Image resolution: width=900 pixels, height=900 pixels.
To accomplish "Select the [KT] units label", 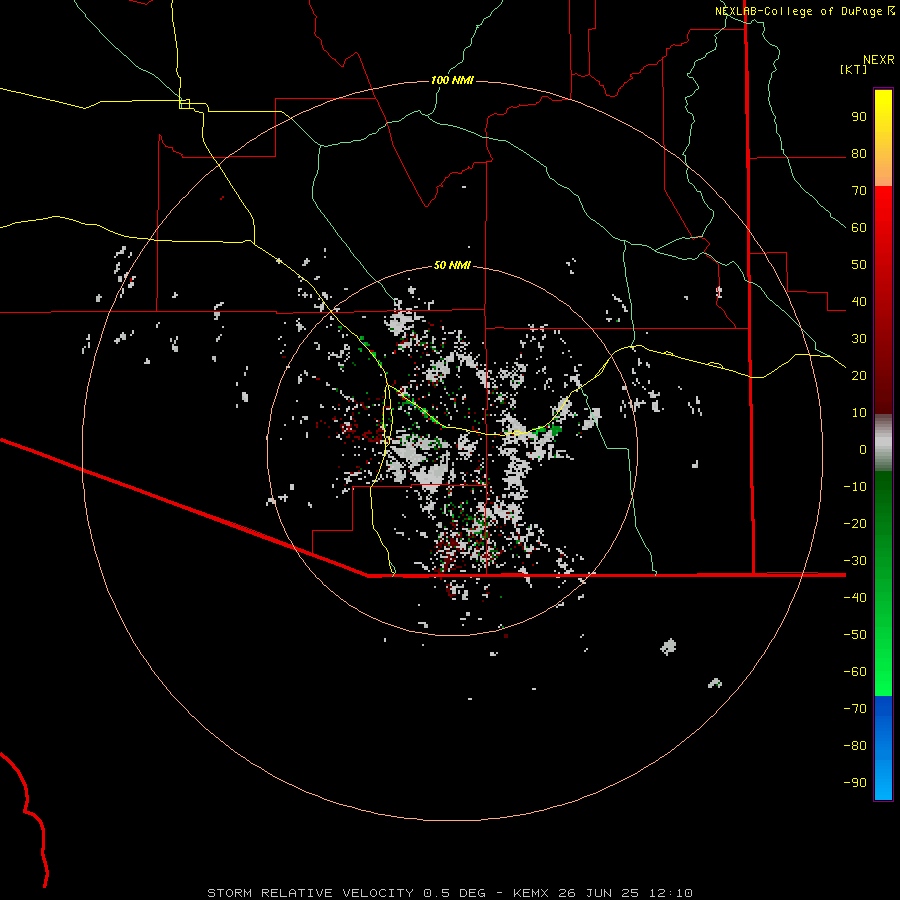I will pos(853,69).
